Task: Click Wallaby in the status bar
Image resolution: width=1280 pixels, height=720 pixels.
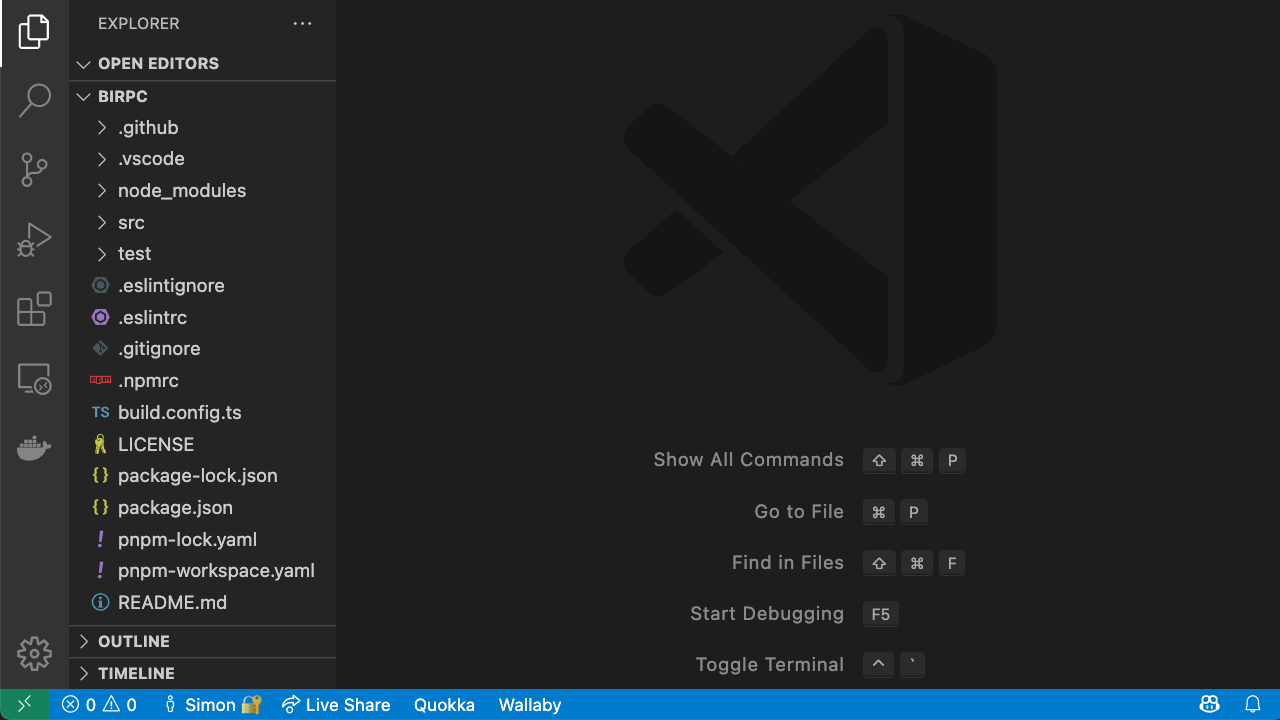Action: [530, 705]
